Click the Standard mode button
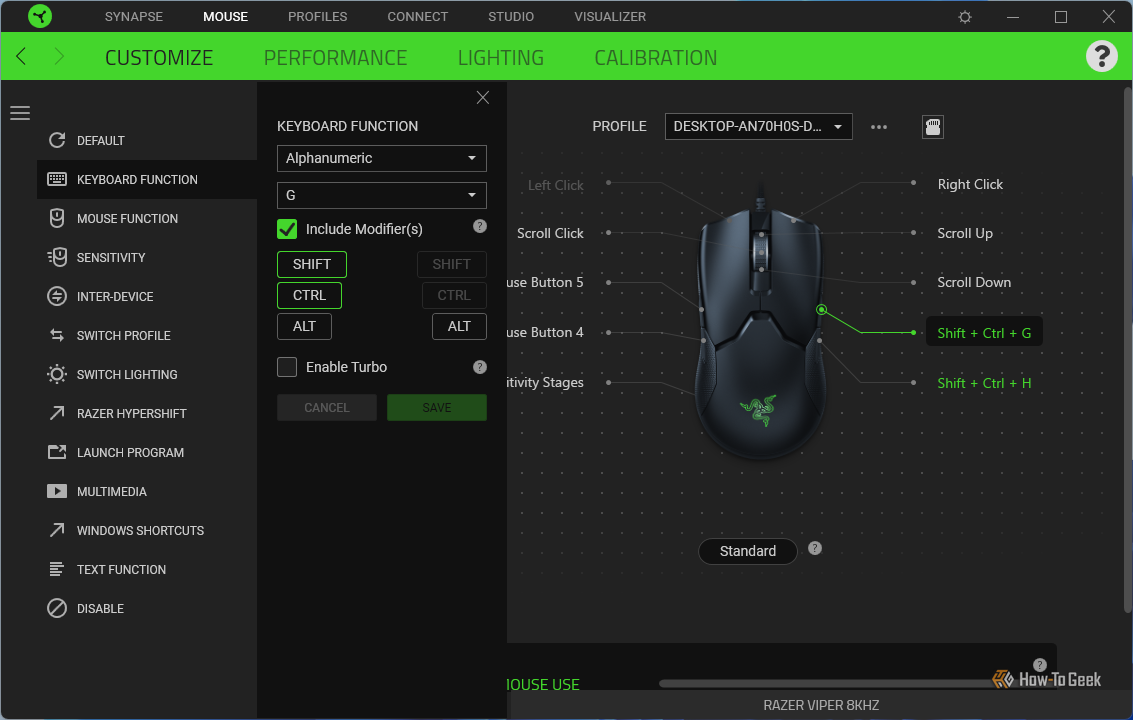This screenshot has height=720, width=1133. [748, 552]
